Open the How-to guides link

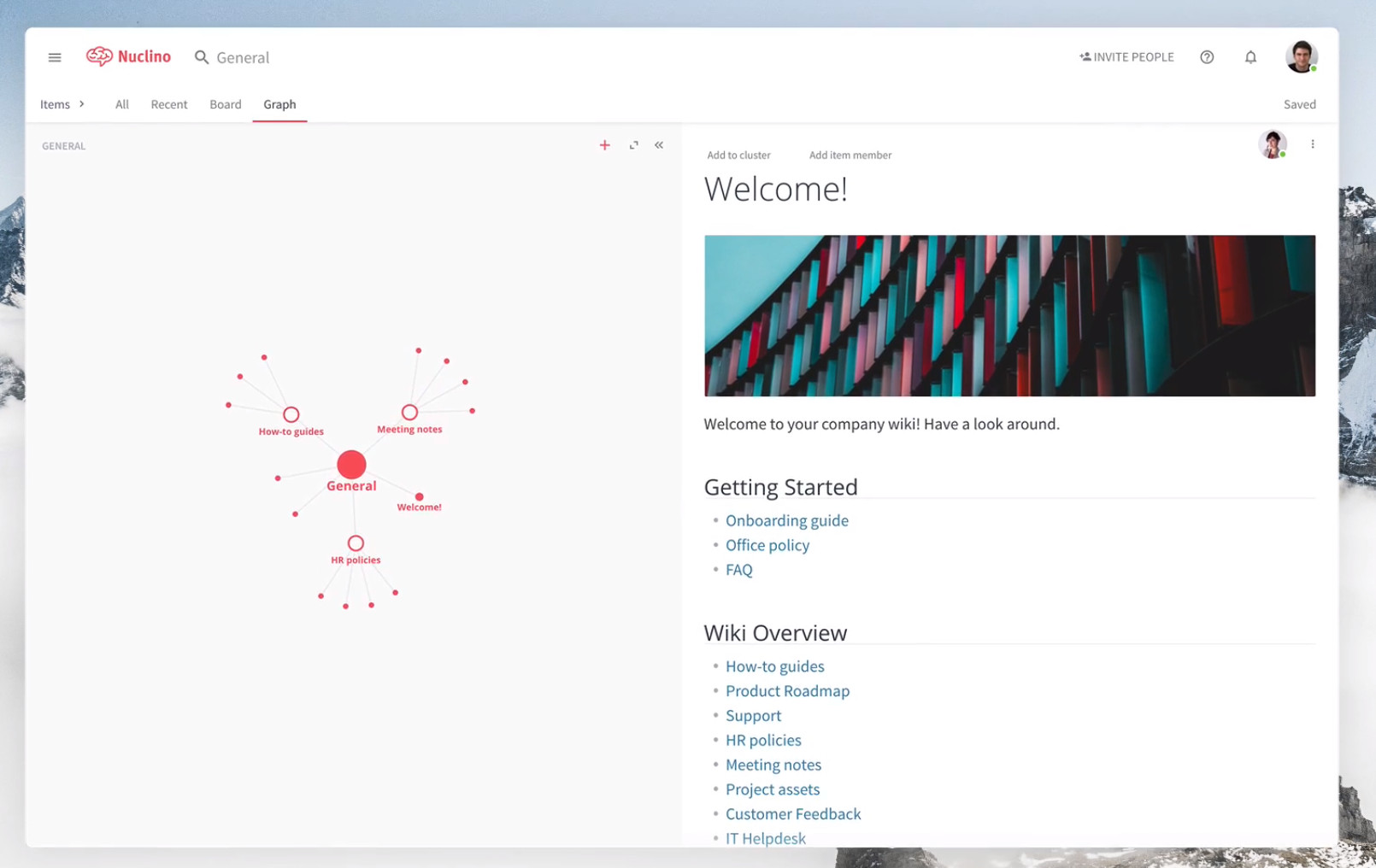click(775, 666)
